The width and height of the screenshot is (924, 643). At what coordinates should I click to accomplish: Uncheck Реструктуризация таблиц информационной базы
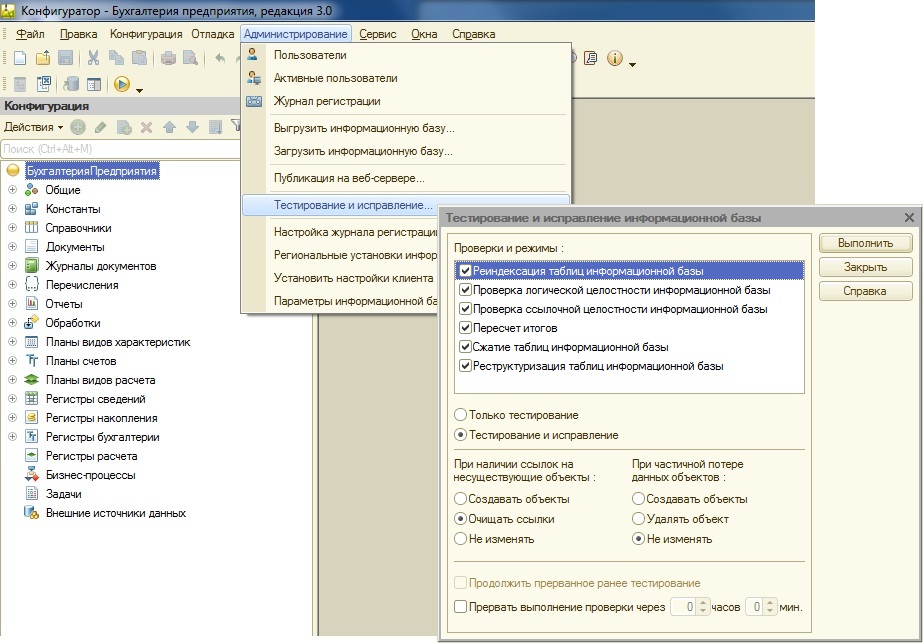(x=466, y=366)
